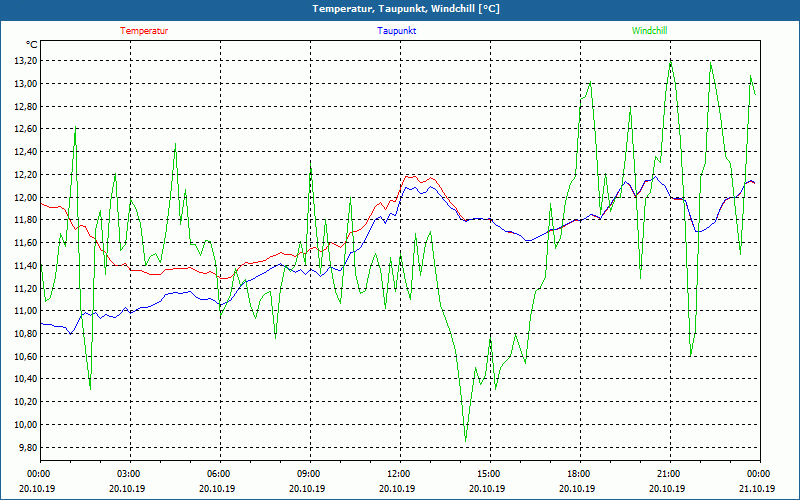
Task: Click the 11,00 y-axis value
Action: [x=27, y=311]
